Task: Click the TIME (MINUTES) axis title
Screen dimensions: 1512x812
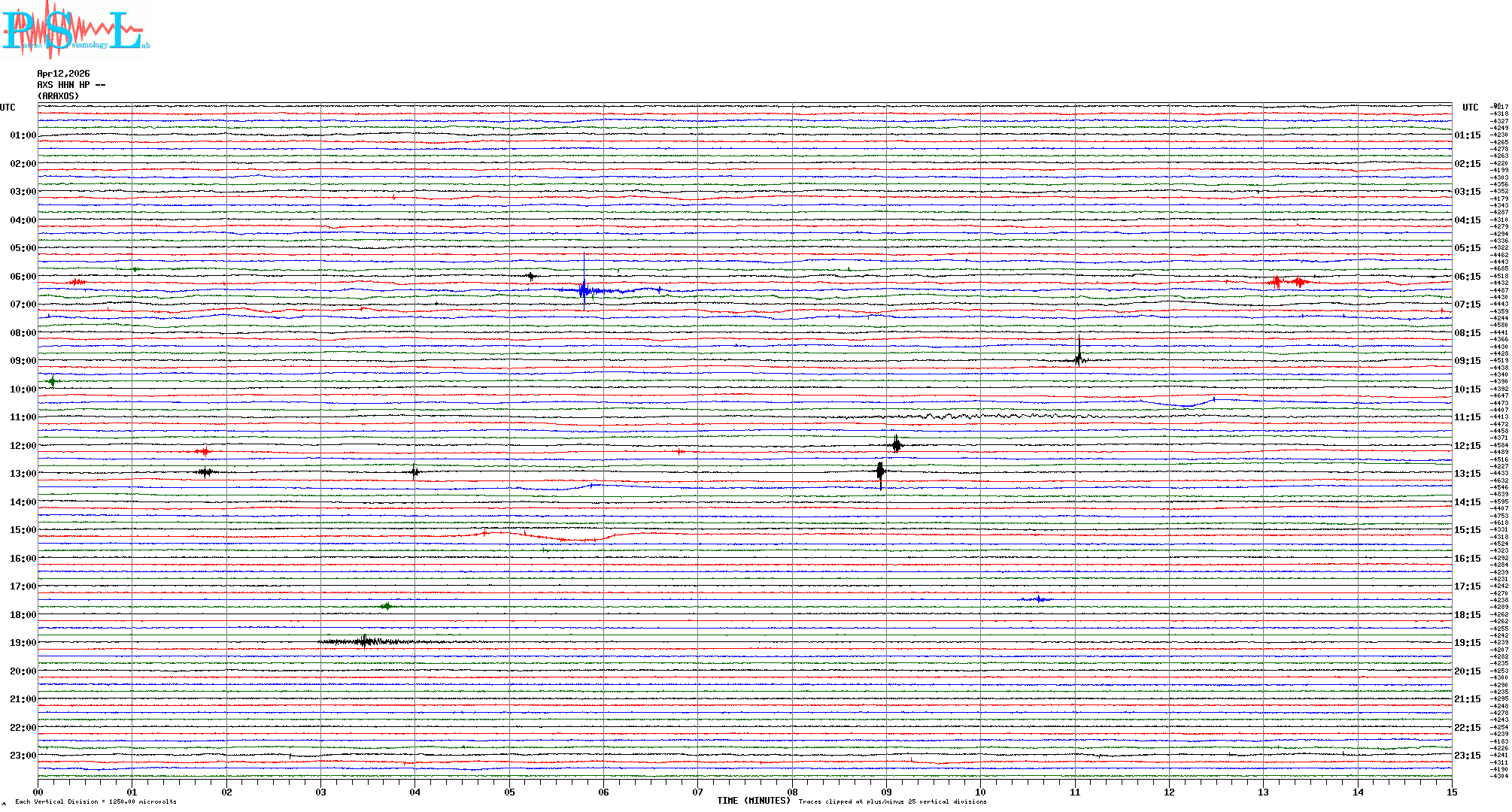Action: (x=753, y=801)
